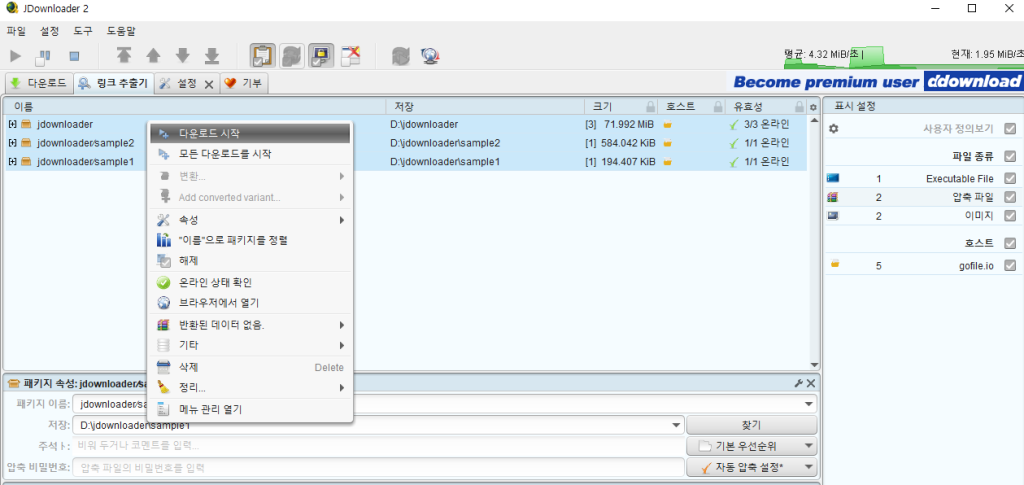Choose 브라우저에서 열기 menu item
The width and height of the screenshot is (1024, 485).
point(250,303)
